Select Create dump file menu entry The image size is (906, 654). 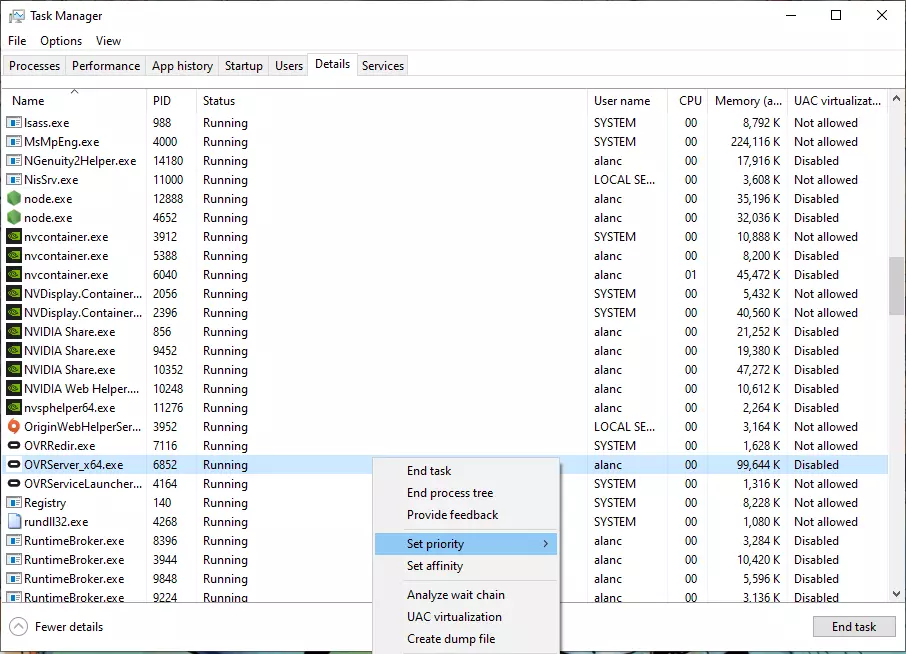click(451, 639)
